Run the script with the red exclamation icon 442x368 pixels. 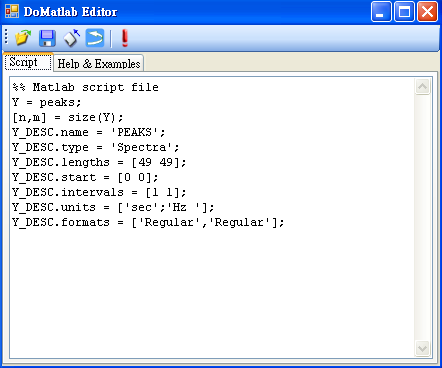(x=125, y=38)
